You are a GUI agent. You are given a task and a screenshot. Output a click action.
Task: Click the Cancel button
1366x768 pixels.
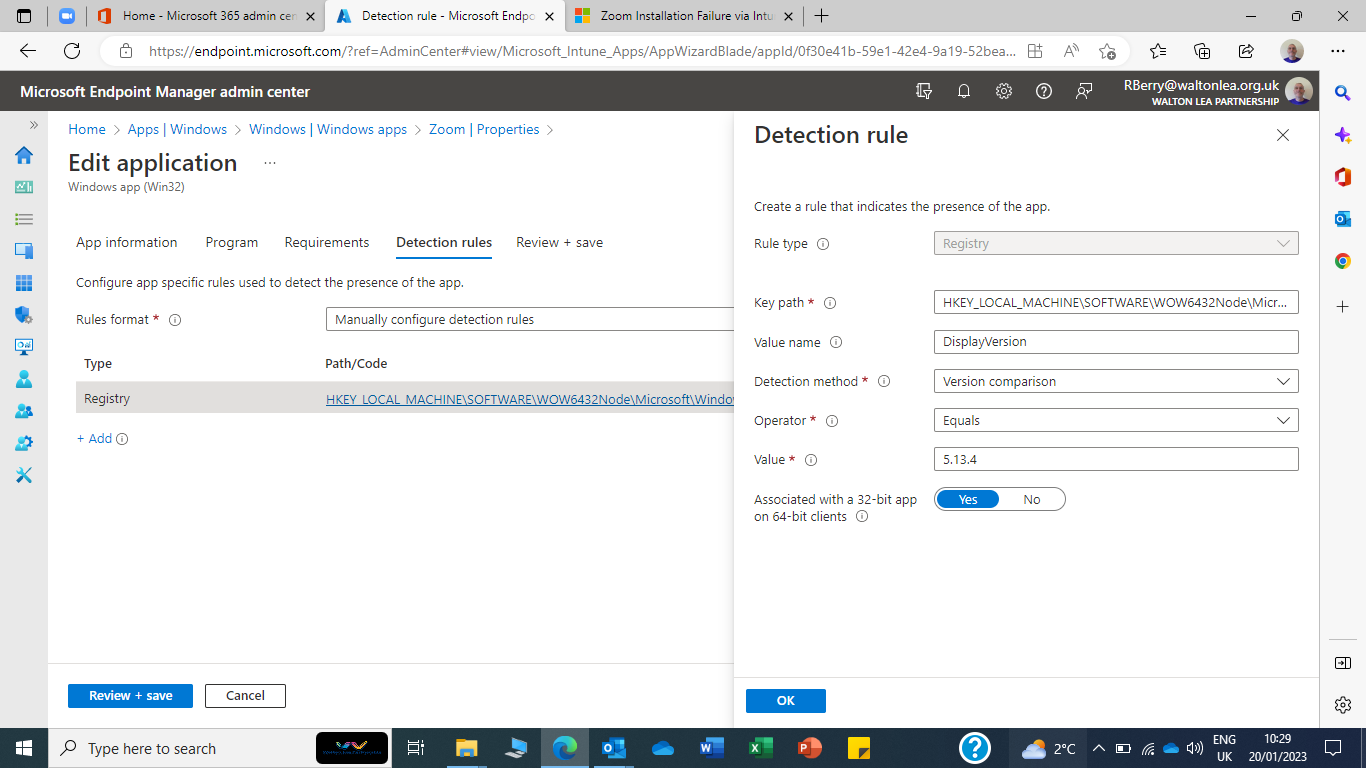(x=245, y=696)
